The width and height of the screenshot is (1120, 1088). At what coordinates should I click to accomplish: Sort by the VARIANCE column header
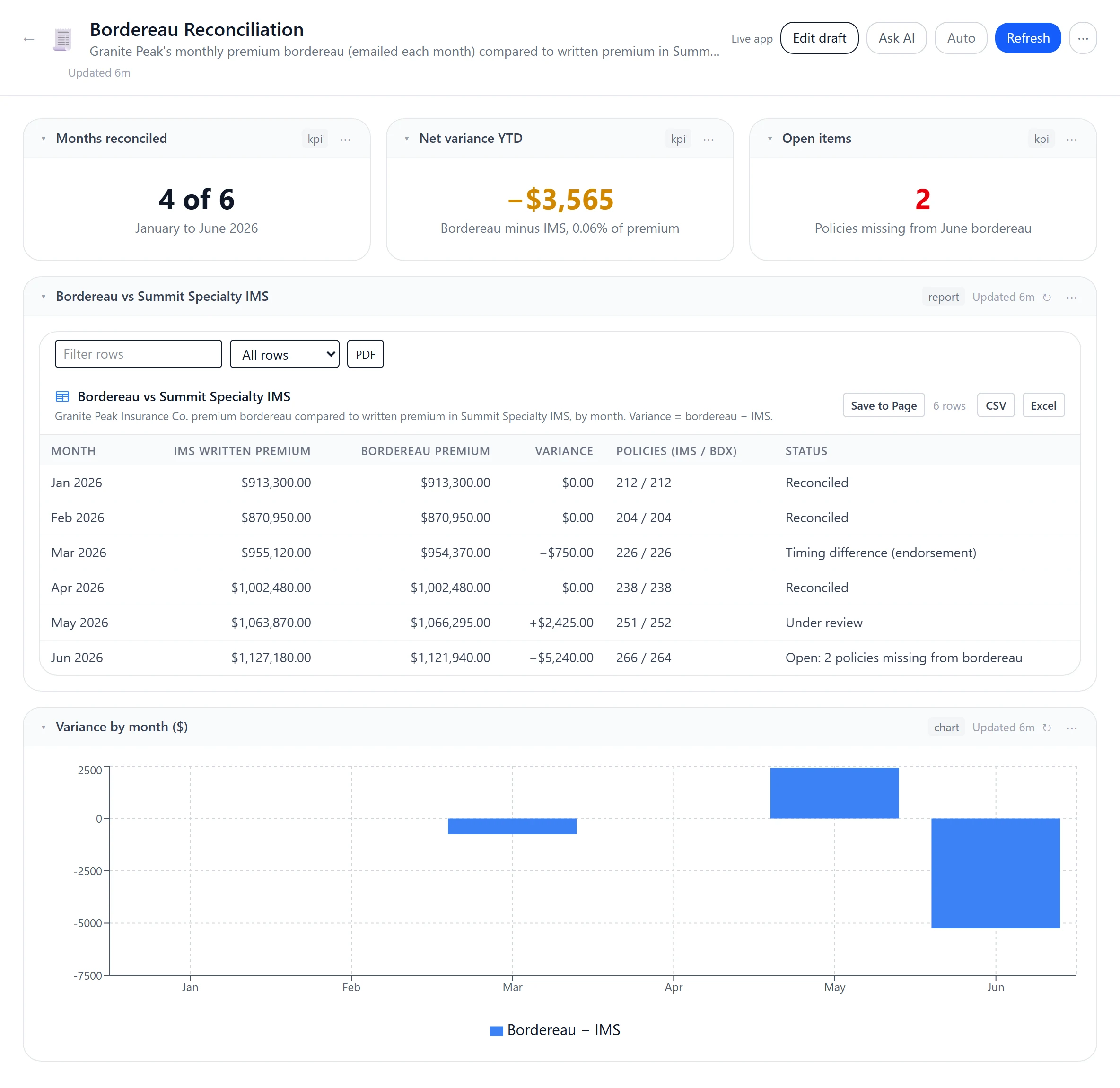pyautogui.click(x=564, y=451)
